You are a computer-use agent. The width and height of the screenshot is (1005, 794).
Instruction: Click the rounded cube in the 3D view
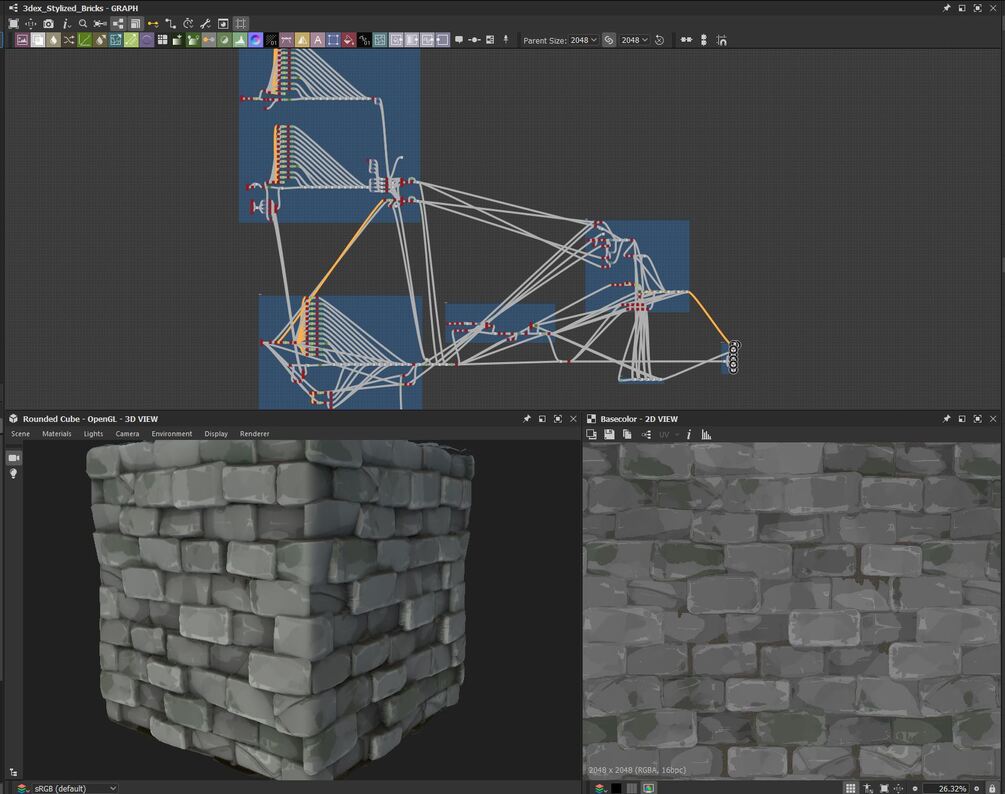(280, 609)
